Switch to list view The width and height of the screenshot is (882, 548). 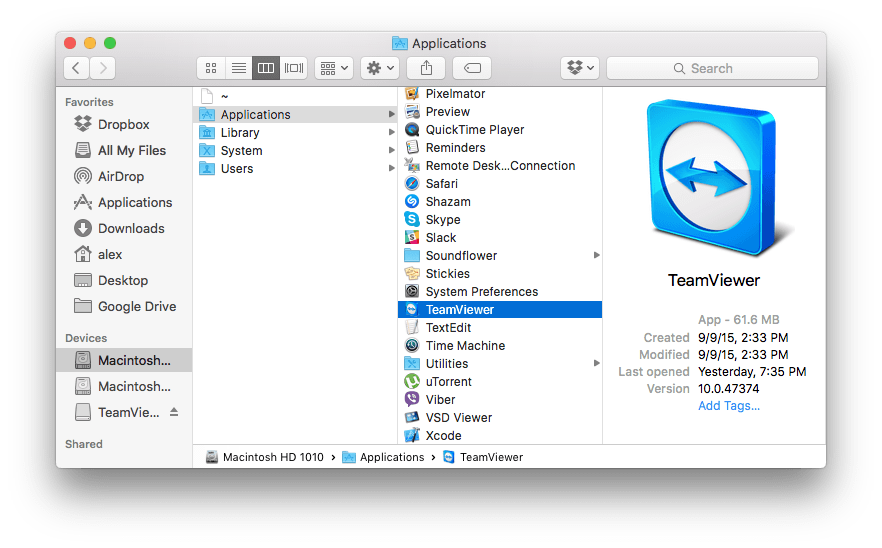(x=238, y=68)
